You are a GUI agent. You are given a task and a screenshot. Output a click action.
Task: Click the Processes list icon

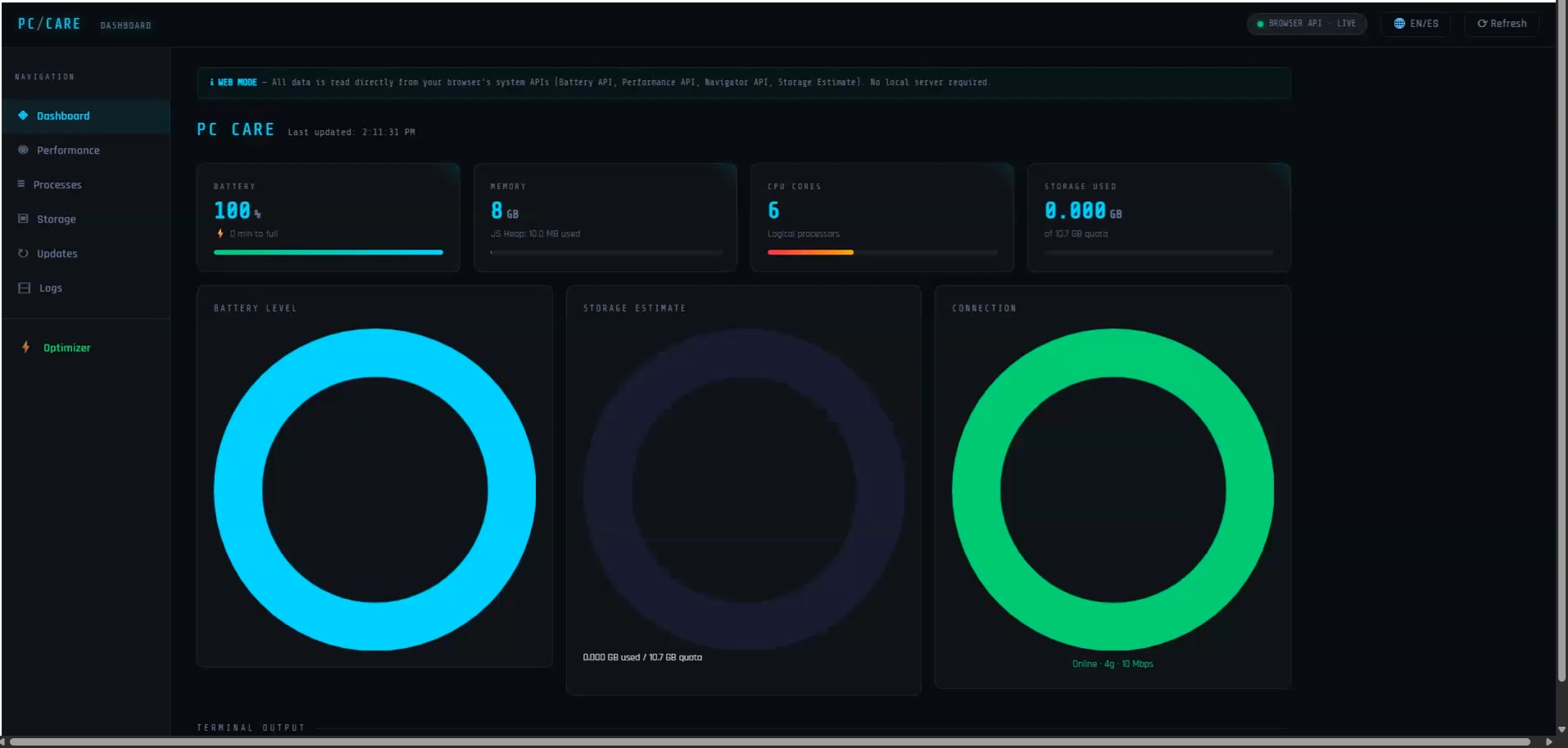pyautogui.click(x=21, y=184)
